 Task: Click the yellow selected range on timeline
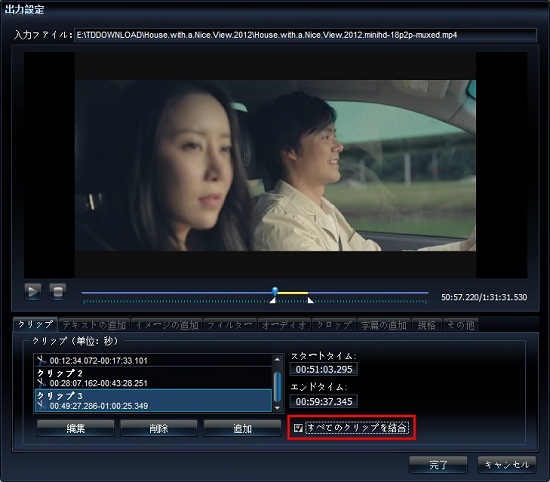[x=293, y=293]
